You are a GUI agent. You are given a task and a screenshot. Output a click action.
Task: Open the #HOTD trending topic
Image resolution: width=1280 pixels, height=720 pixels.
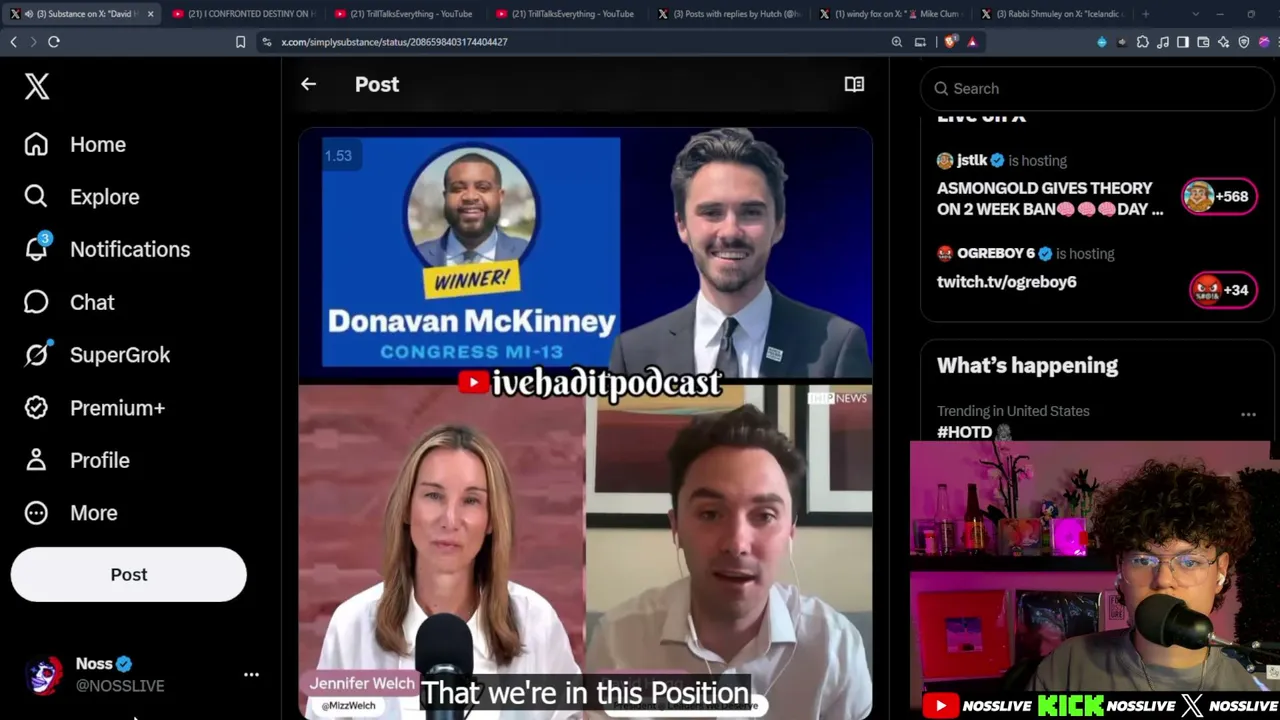pos(965,432)
